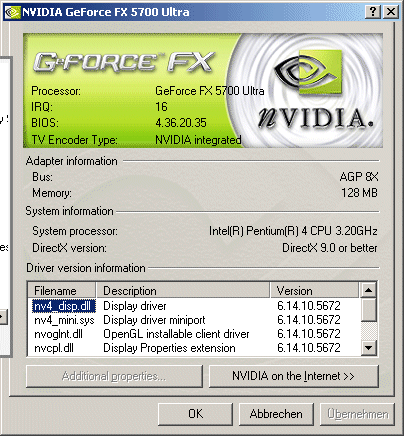The height and width of the screenshot is (436, 404).
Task: Click the NVIDIA eye icon in title bar
Action: (13, 12)
